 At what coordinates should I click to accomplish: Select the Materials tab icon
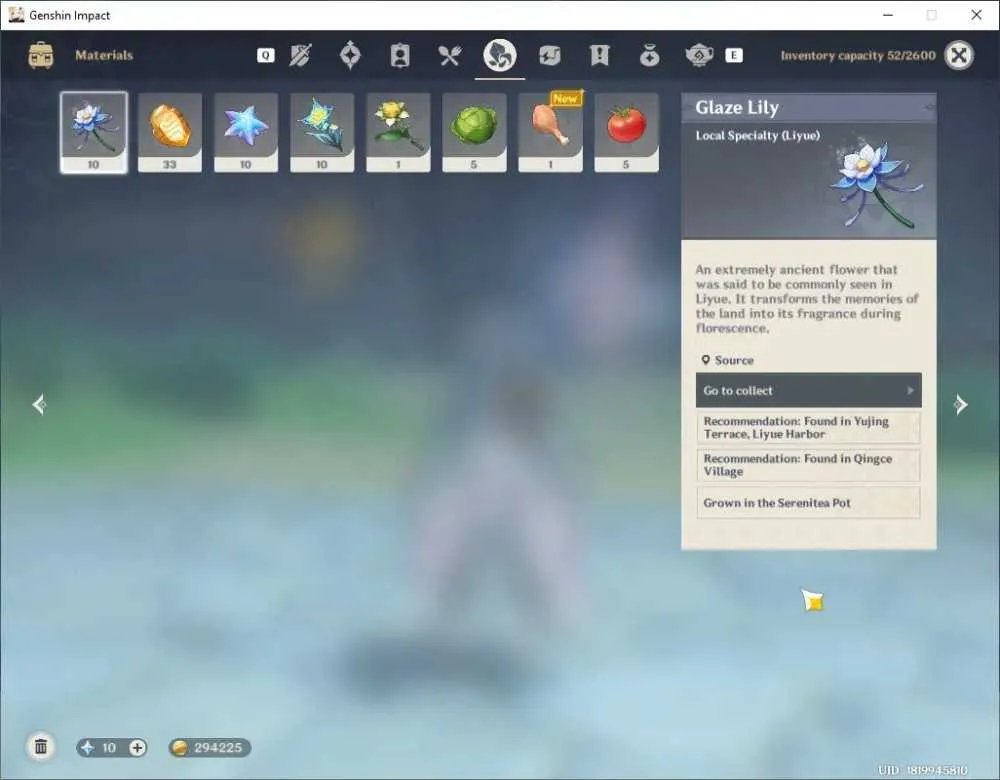pos(499,55)
